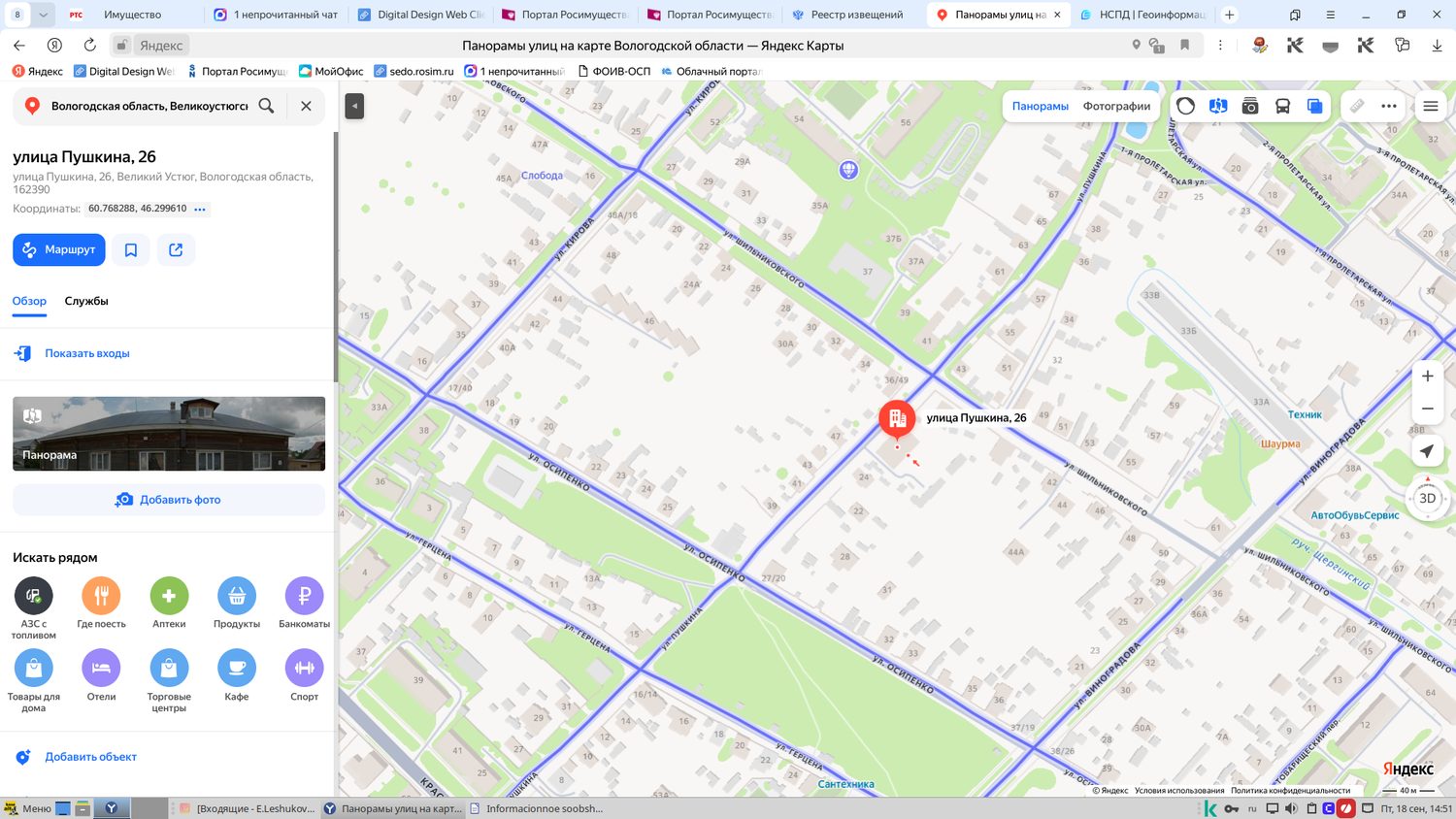Toggle the 3D map tilt control
Viewport: 1456px width, 819px height.
[1427, 498]
